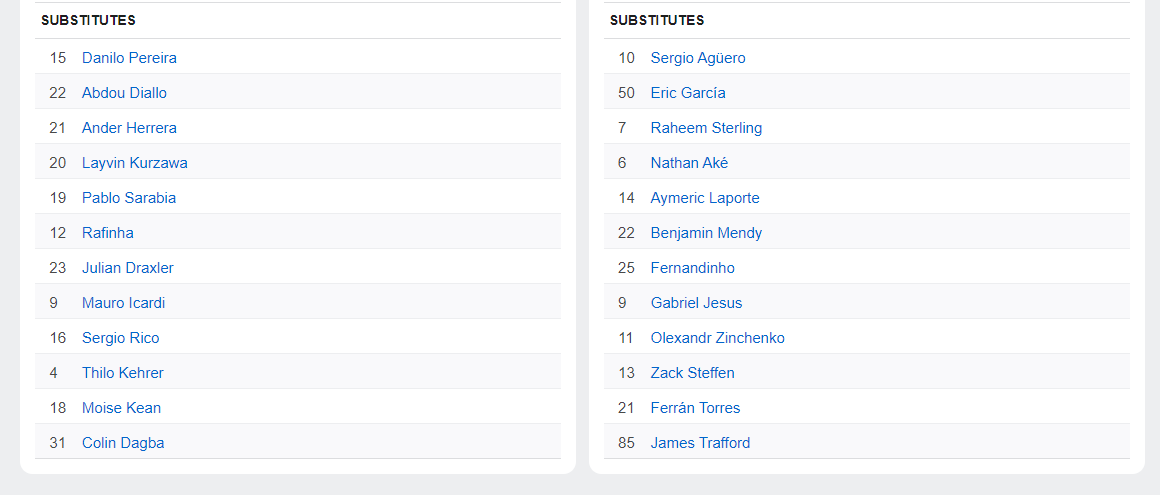The image size is (1160, 495).
Task: Click the Abdou Diallo link
Action: click(x=124, y=93)
